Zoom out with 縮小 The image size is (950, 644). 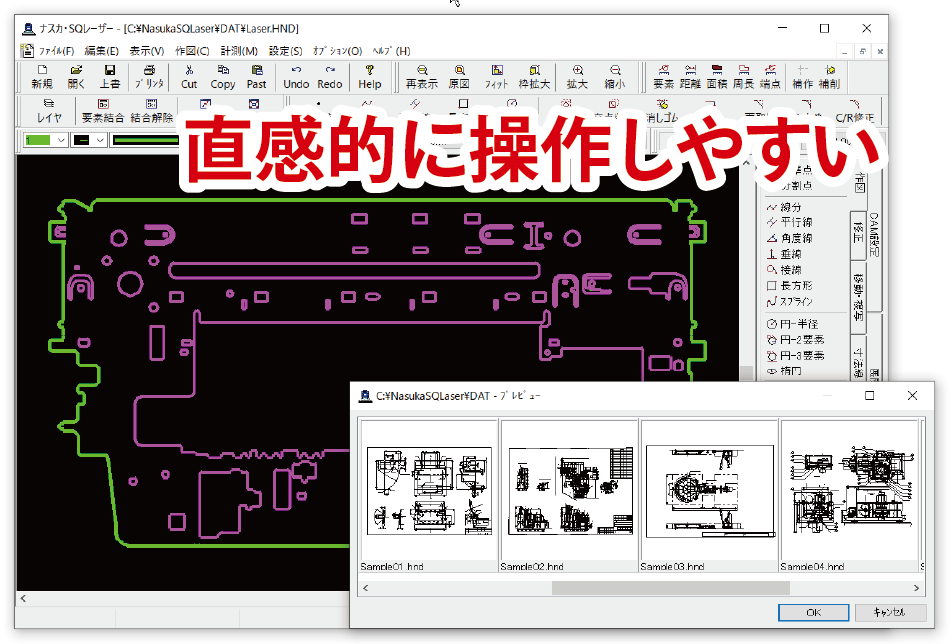615,77
